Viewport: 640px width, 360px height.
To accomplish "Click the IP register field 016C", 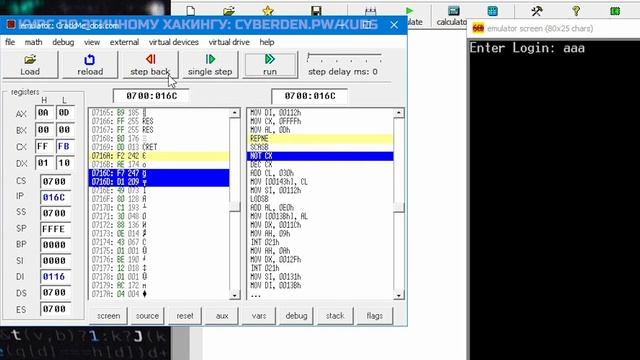I will [x=55, y=197].
